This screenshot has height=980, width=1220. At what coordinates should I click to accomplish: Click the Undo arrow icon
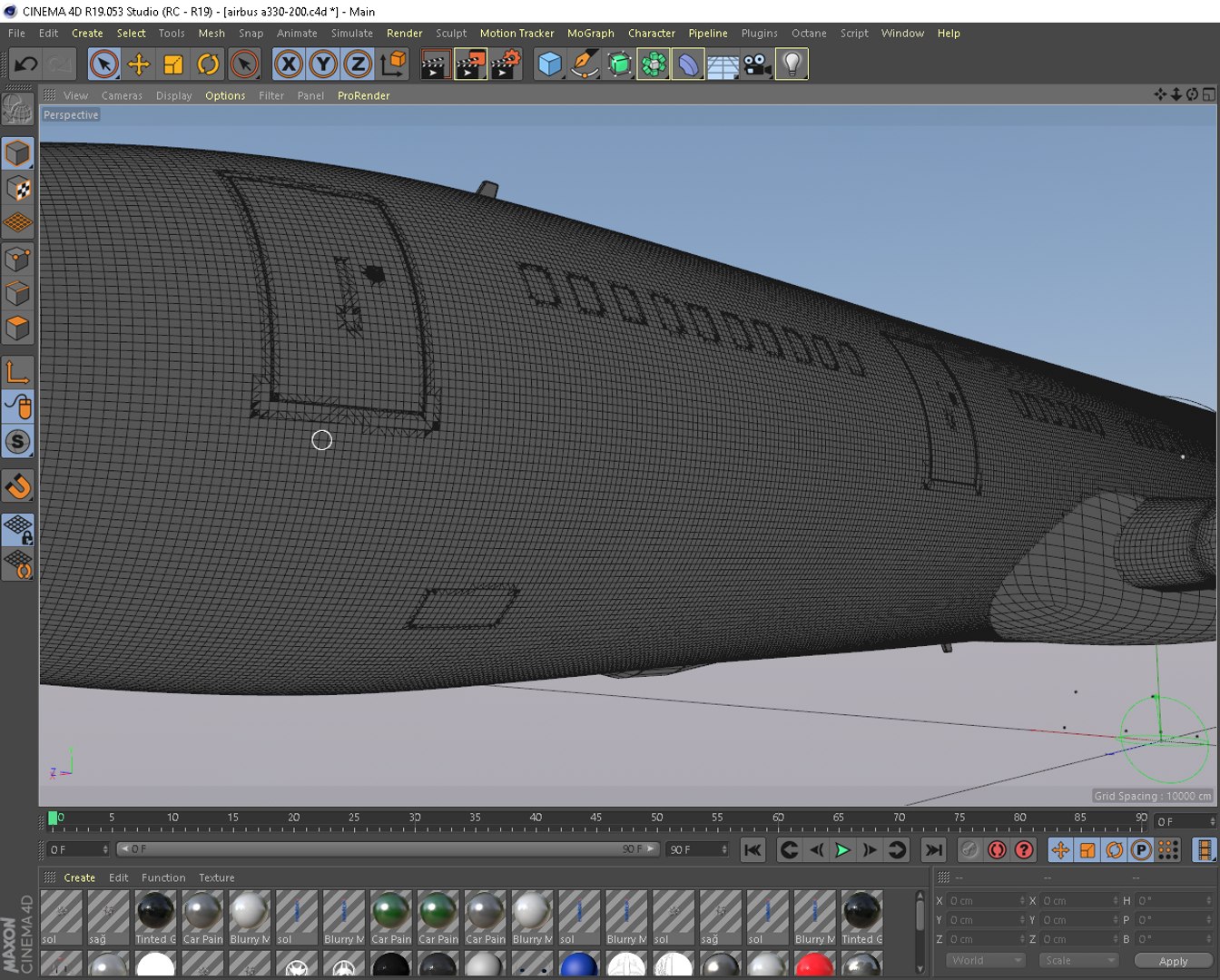coord(25,64)
